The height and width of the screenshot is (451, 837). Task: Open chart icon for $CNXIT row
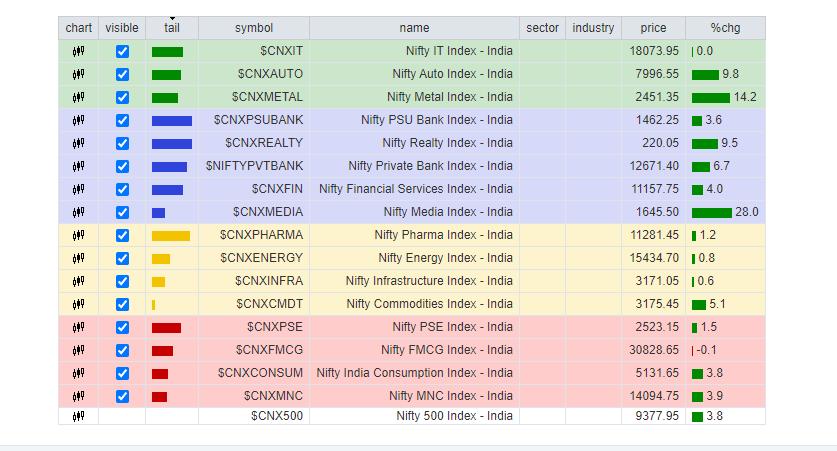pos(78,51)
